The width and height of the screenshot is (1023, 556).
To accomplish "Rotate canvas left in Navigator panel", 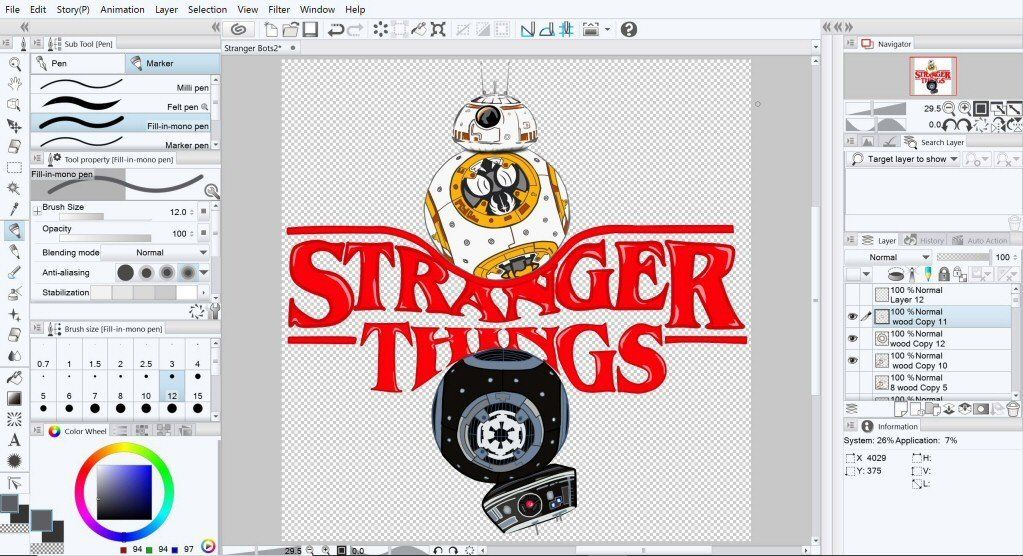I will pyautogui.click(x=951, y=125).
